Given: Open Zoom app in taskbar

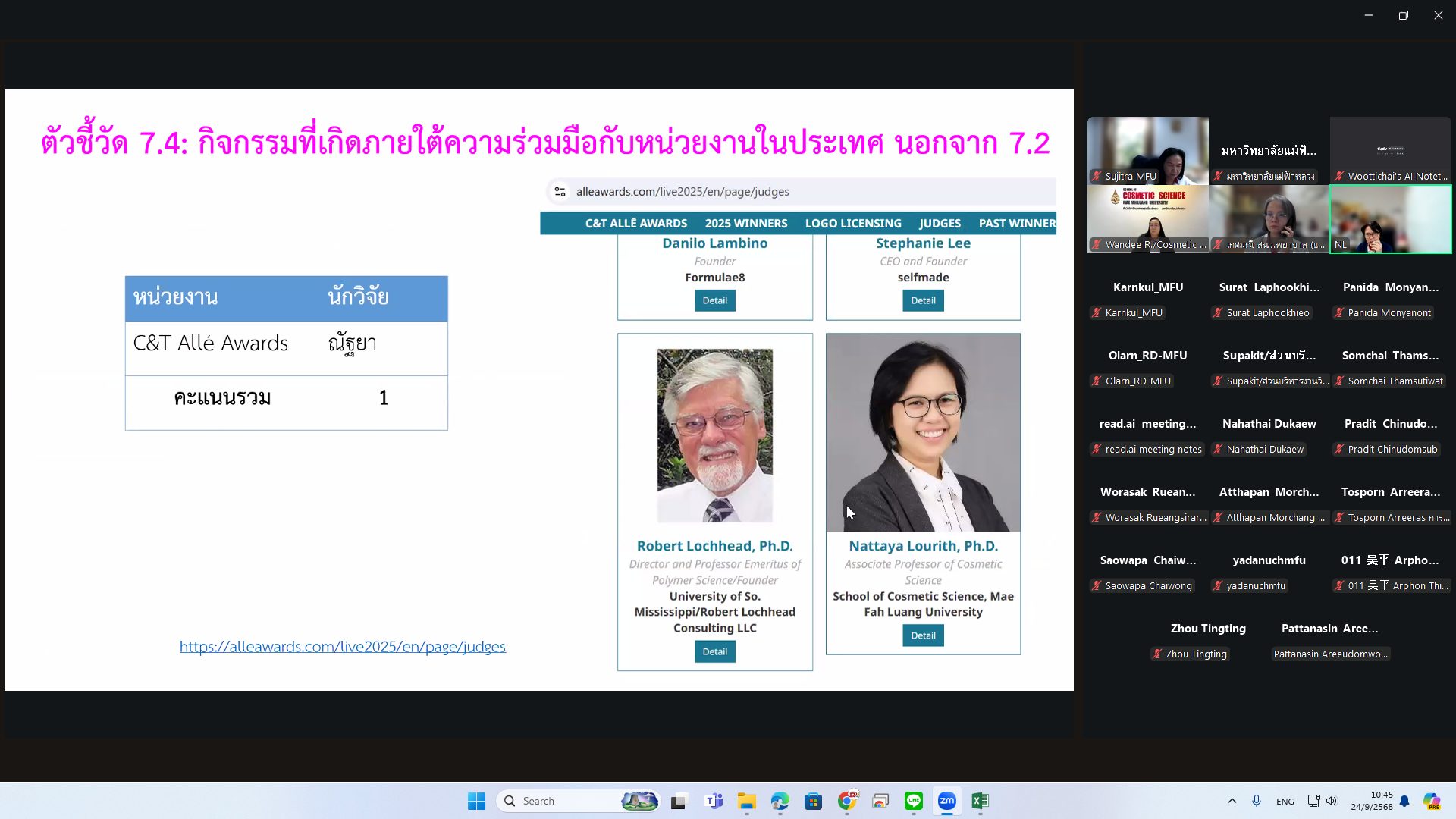Looking at the screenshot, I should [946, 801].
